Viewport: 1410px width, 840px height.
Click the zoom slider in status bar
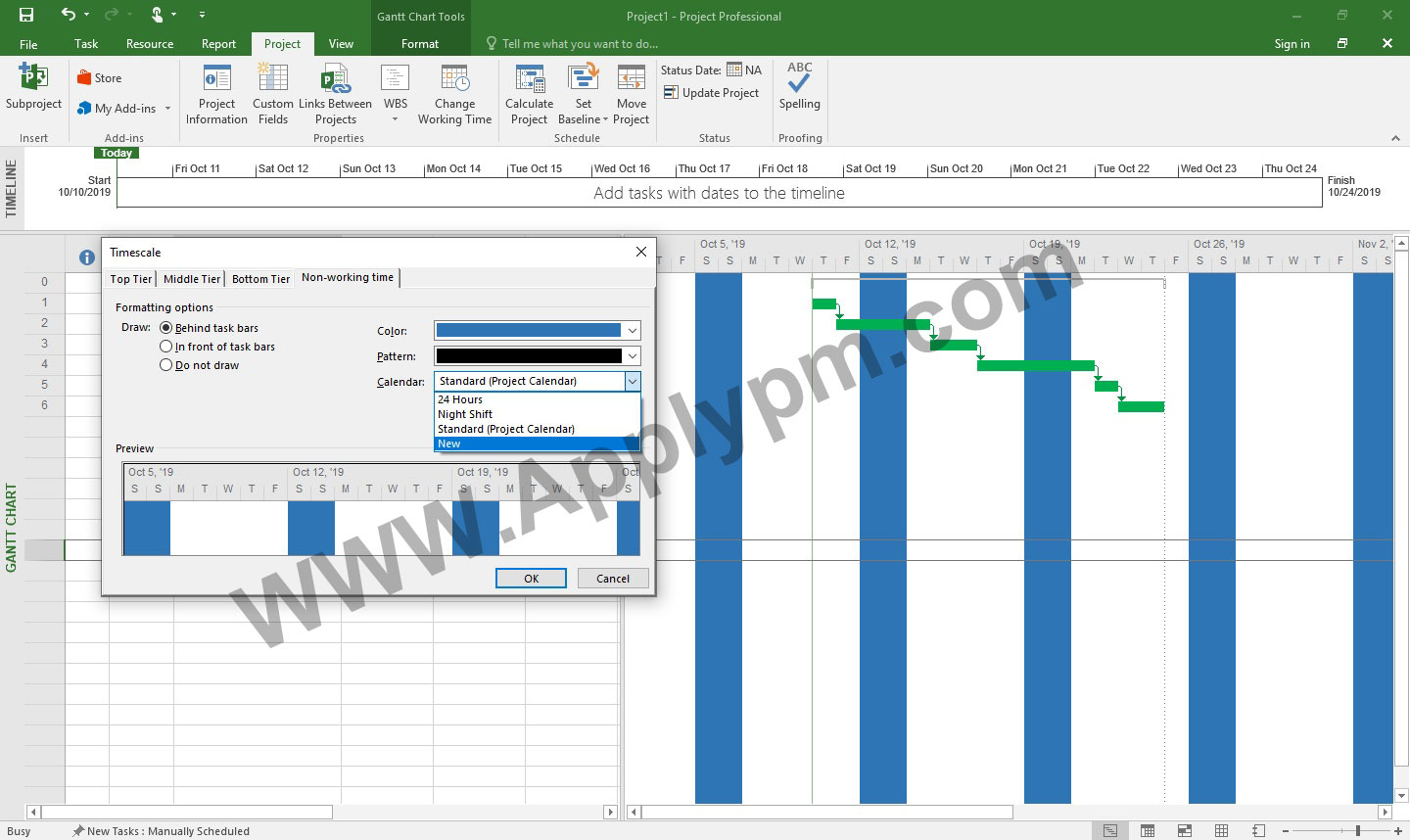[1357, 831]
